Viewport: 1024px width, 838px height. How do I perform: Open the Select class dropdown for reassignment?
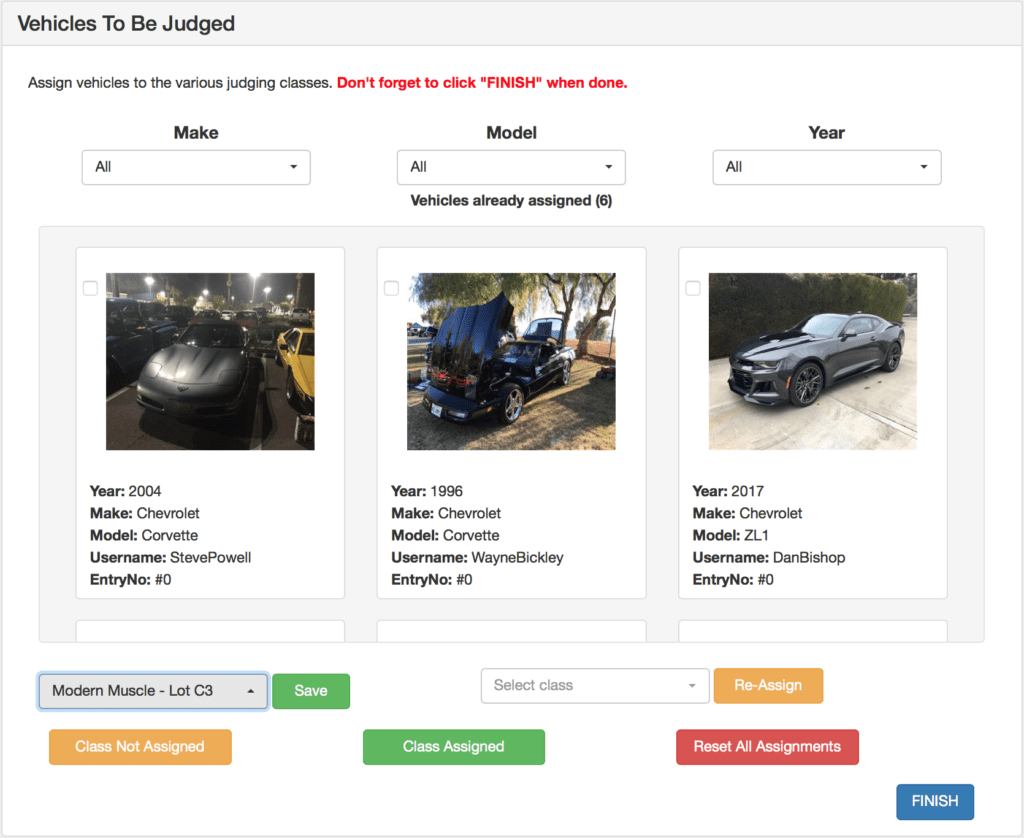595,686
